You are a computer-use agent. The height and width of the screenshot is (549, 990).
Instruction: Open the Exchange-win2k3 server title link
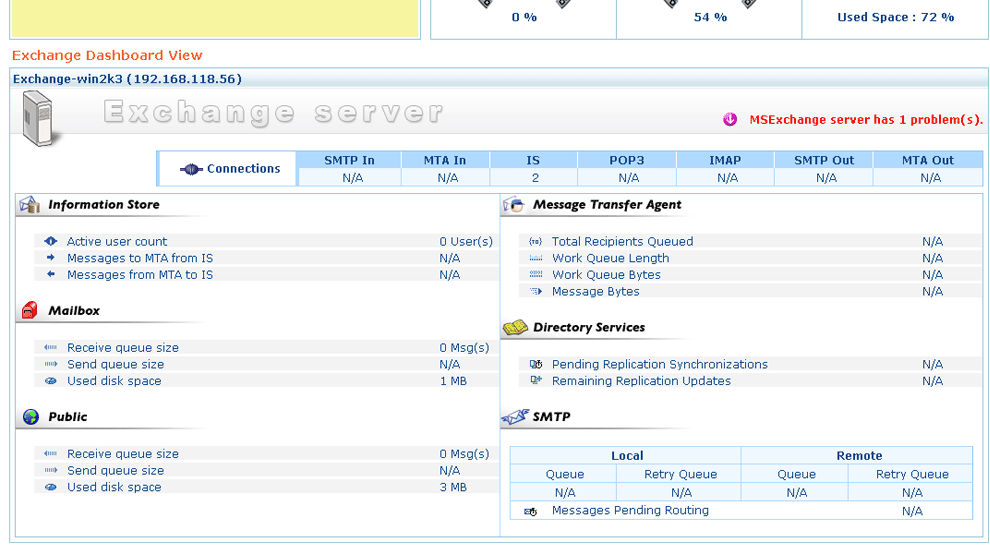click(x=127, y=79)
